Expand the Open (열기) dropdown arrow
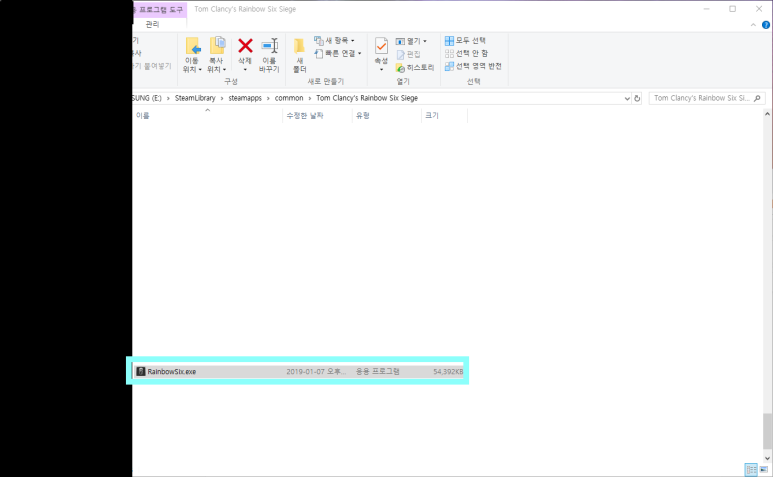The height and width of the screenshot is (477, 773). (424, 41)
